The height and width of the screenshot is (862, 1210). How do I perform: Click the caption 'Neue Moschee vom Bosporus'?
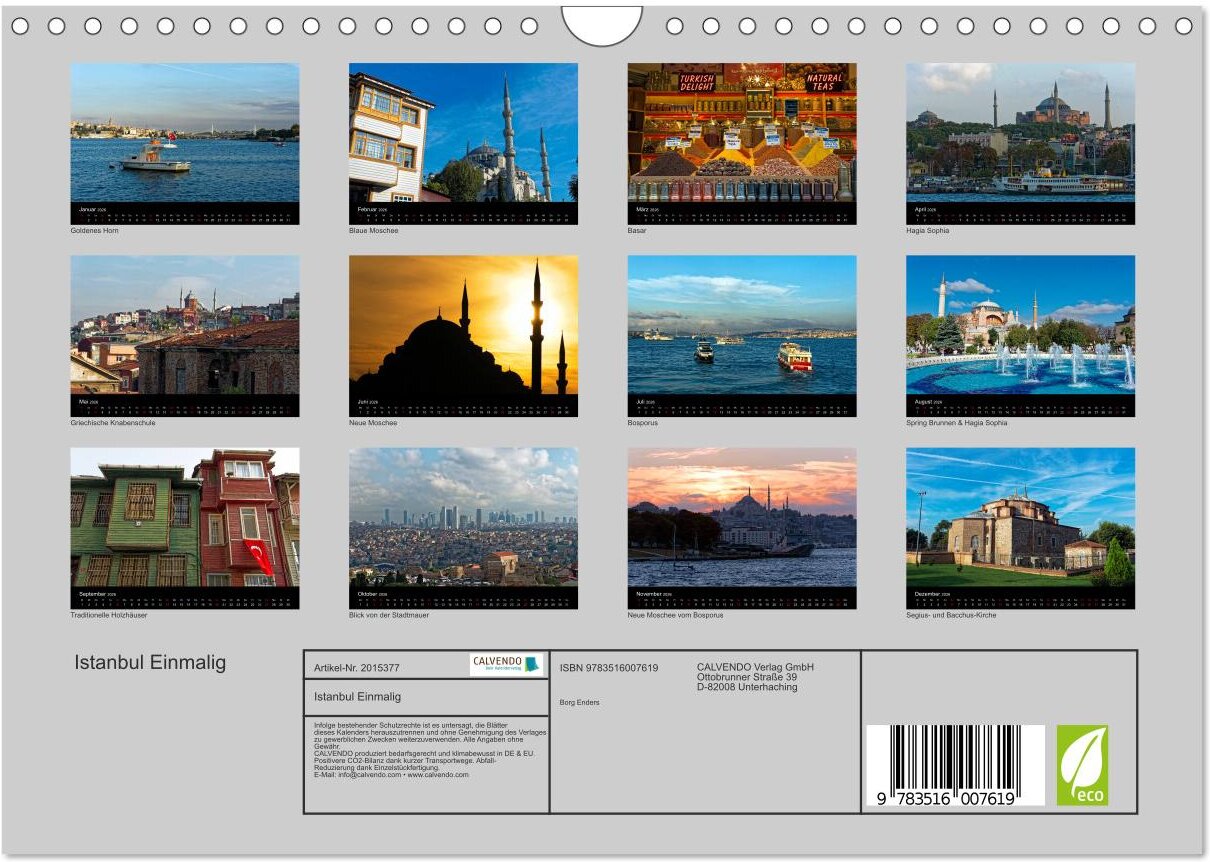(x=675, y=615)
